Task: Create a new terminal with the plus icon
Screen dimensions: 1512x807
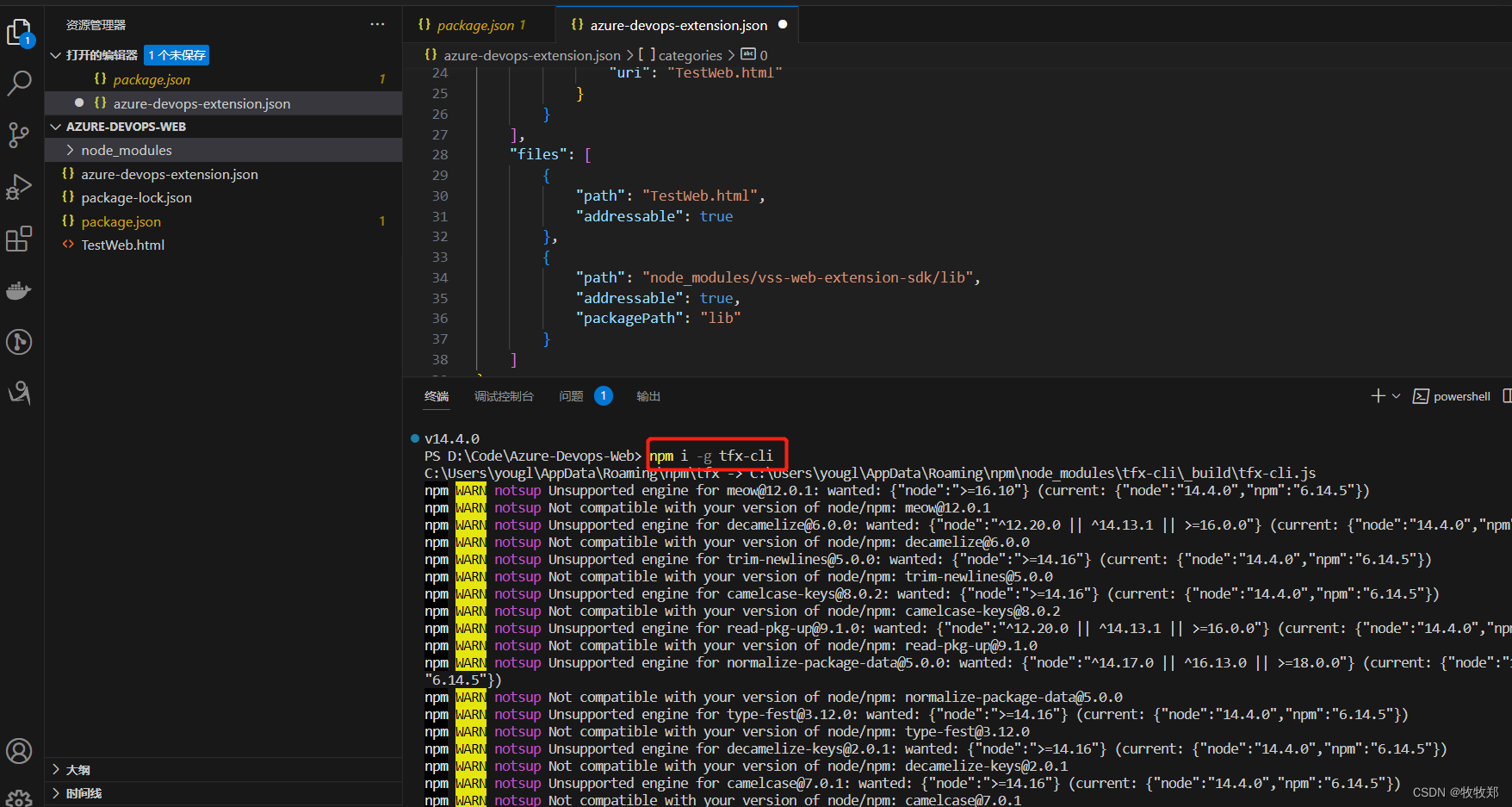Action: click(x=1379, y=395)
